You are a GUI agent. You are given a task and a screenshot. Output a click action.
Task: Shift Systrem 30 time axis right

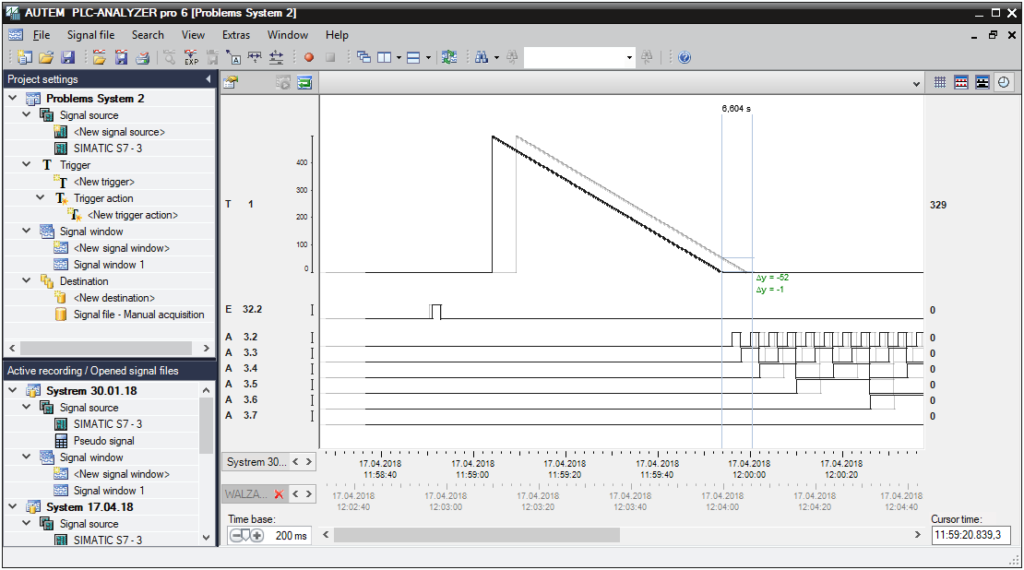click(x=309, y=462)
